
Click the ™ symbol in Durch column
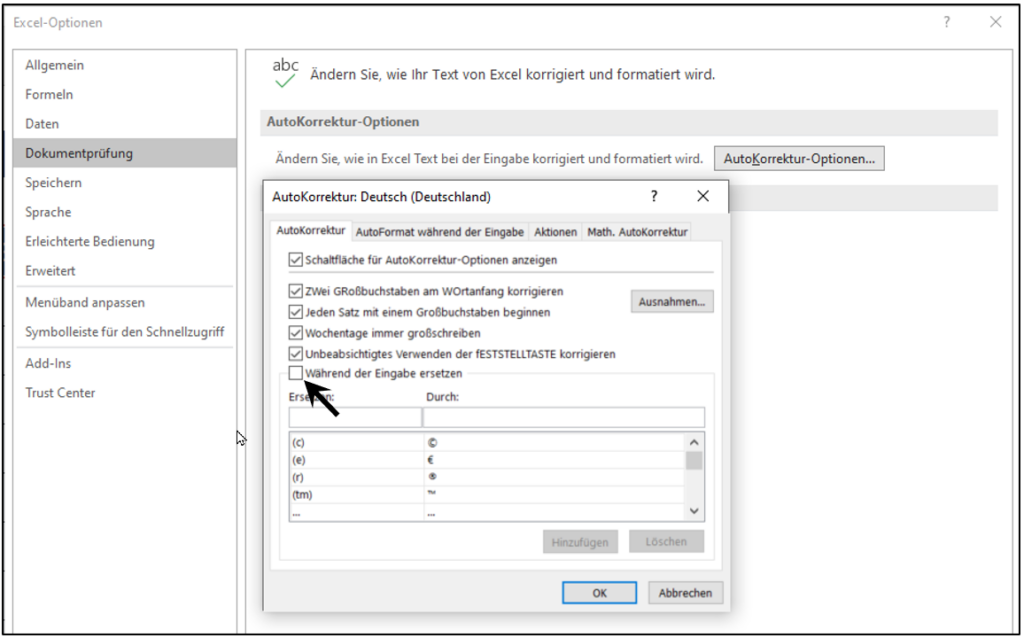tap(432, 493)
